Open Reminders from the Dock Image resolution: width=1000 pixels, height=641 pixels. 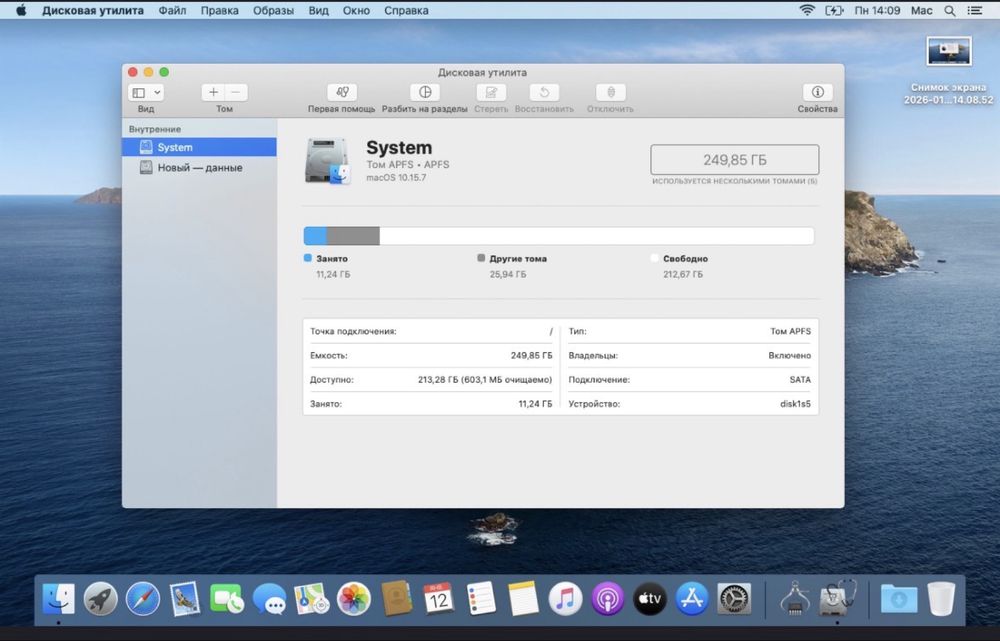tap(481, 599)
